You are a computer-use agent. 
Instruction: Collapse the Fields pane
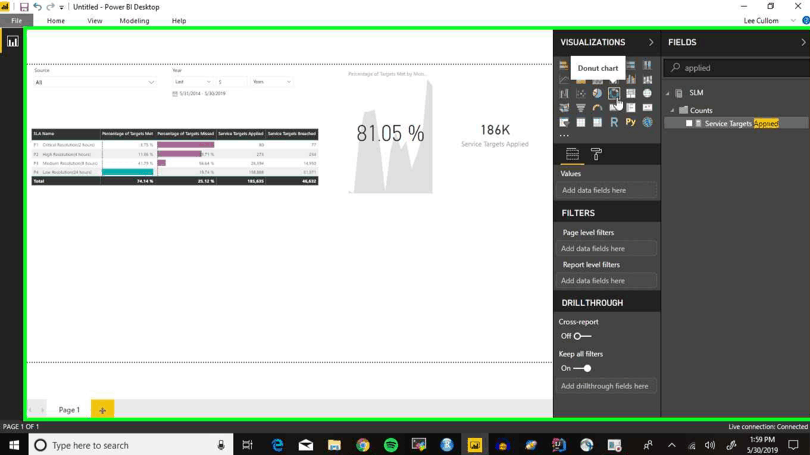[803, 42]
